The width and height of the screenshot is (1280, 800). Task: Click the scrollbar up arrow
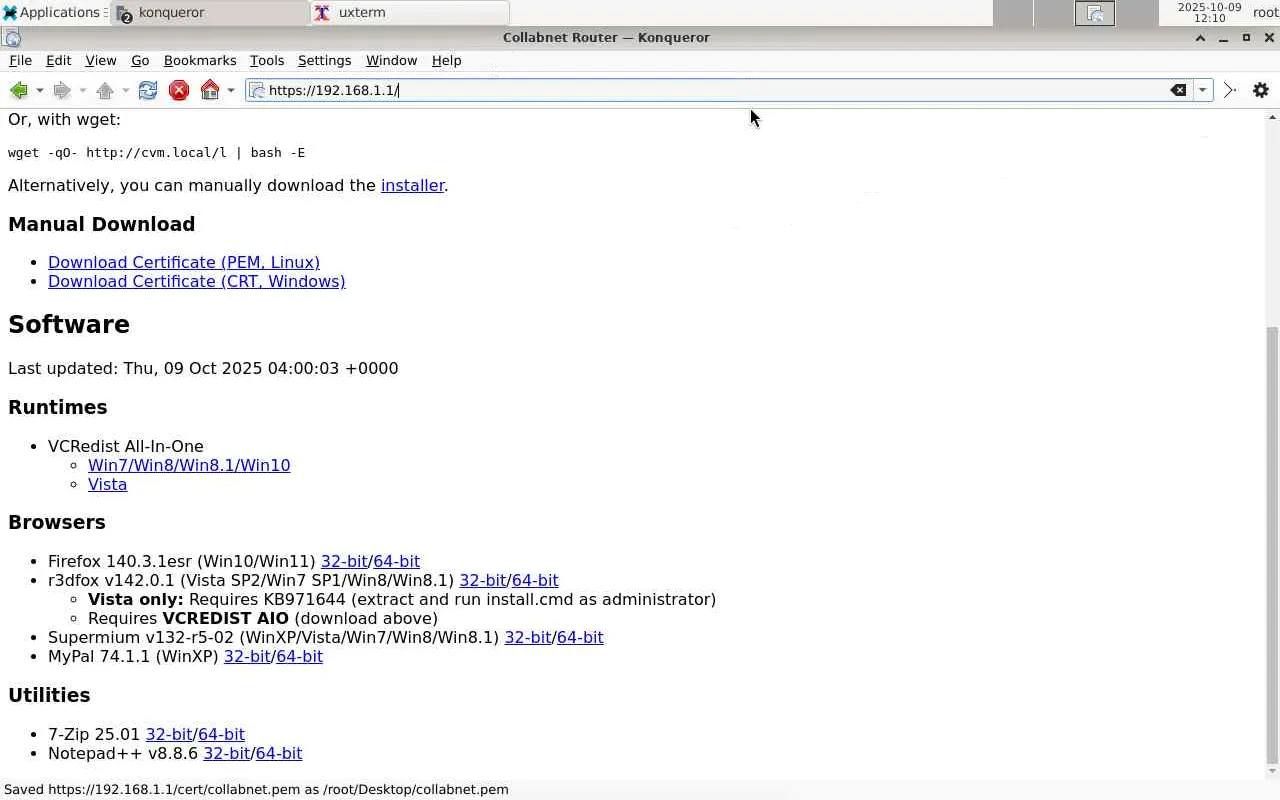pyautogui.click(x=1272, y=117)
